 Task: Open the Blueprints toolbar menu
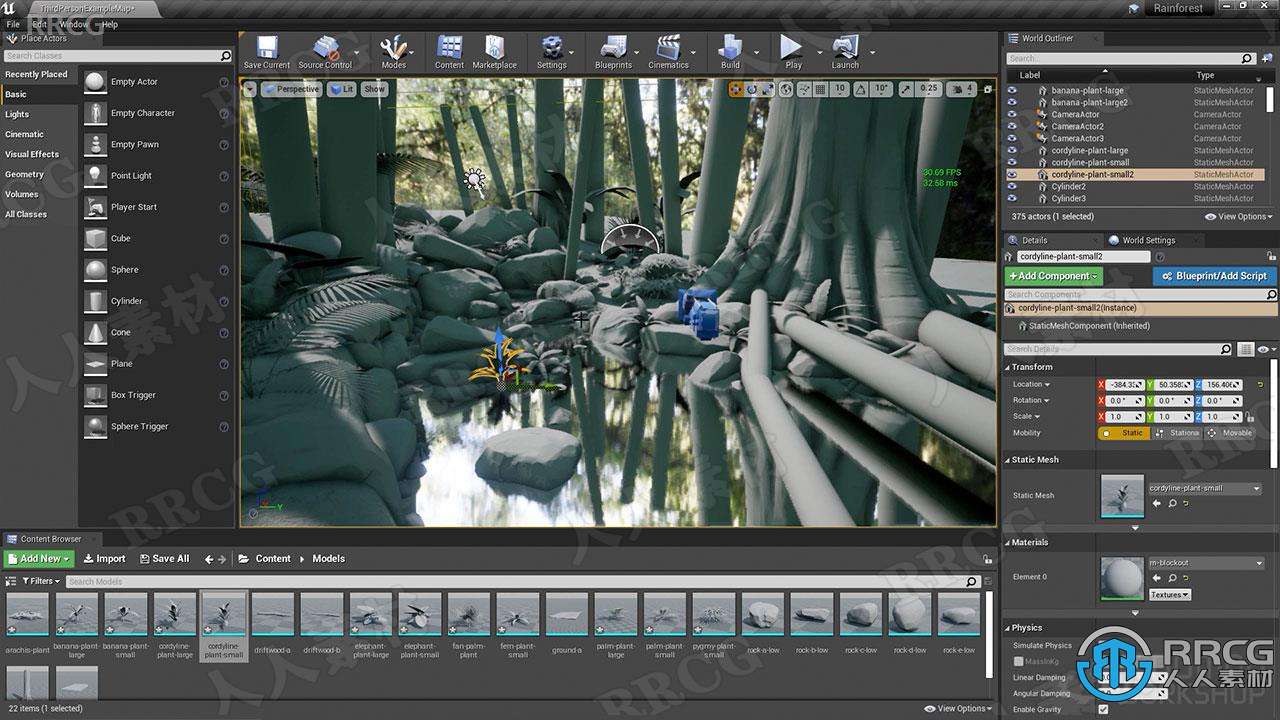pyautogui.click(x=613, y=52)
